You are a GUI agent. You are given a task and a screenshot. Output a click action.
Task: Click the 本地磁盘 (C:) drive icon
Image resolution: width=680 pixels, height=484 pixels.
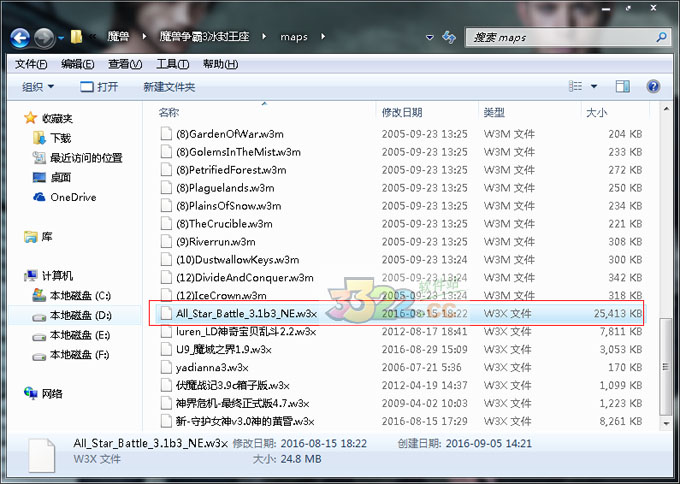pyautogui.click(x=39, y=295)
